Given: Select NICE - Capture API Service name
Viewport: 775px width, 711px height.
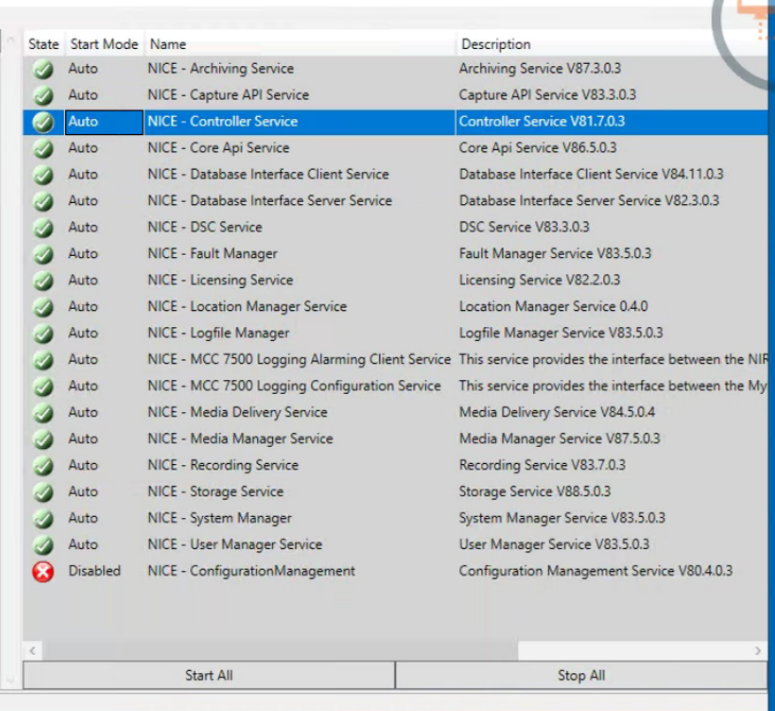Looking at the screenshot, I should tap(228, 95).
